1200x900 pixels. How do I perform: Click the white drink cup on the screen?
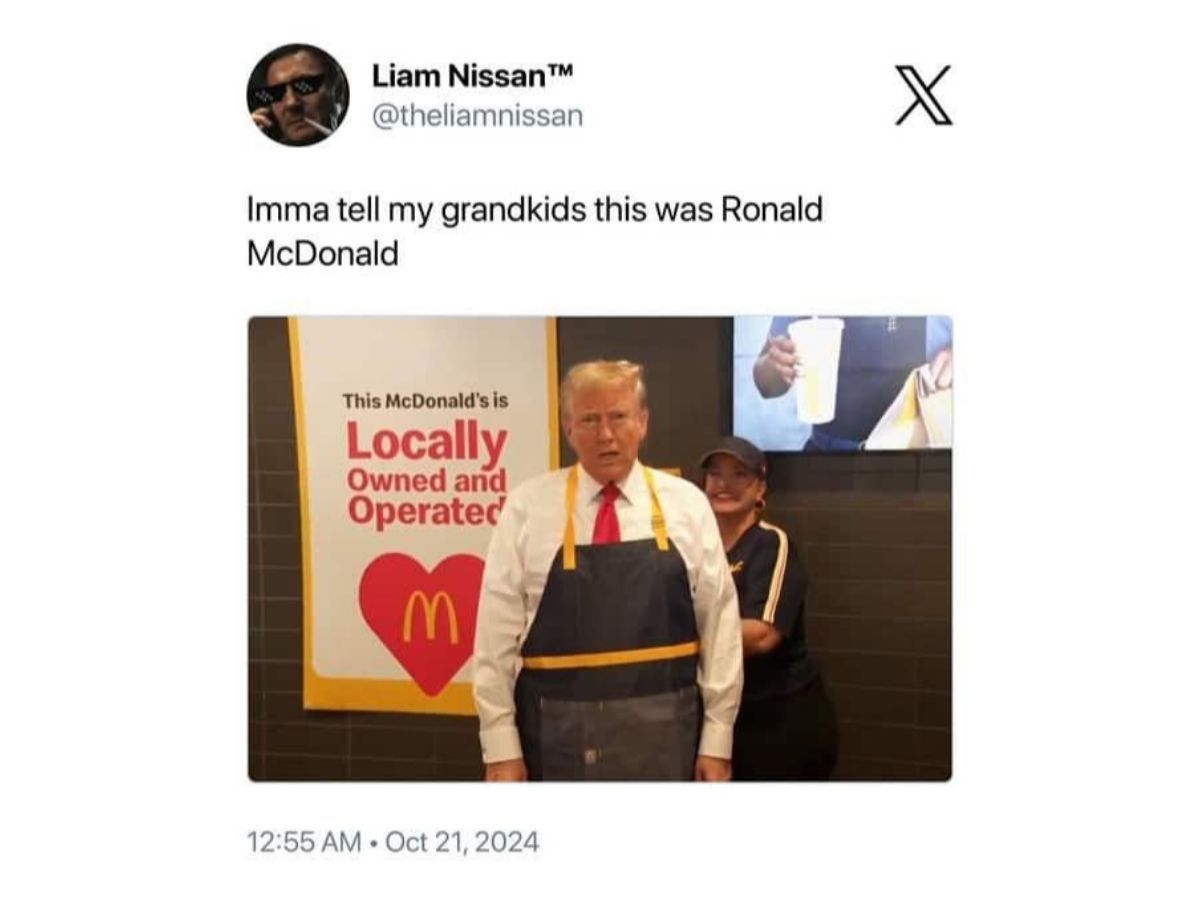tap(816, 369)
